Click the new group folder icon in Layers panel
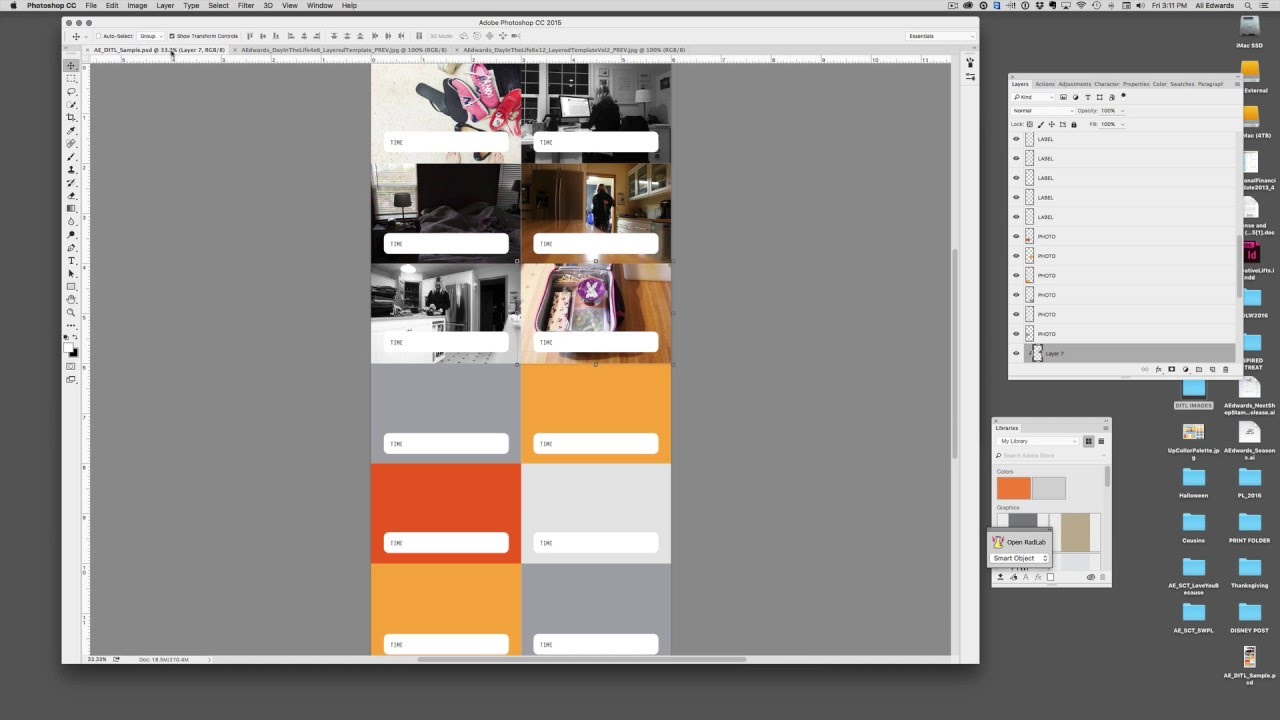Viewport: 1280px width, 720px height. tap(1199, 369)
